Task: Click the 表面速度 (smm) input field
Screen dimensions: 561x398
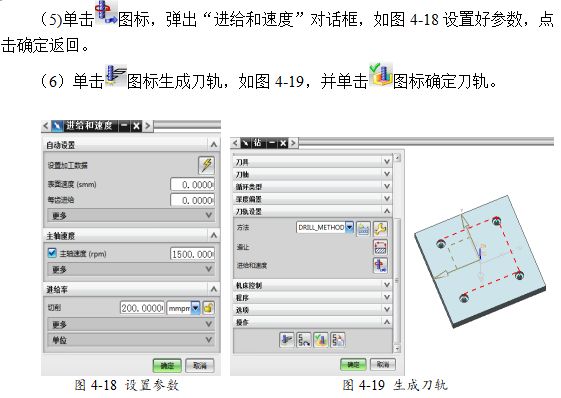Action: pos(192,185)
